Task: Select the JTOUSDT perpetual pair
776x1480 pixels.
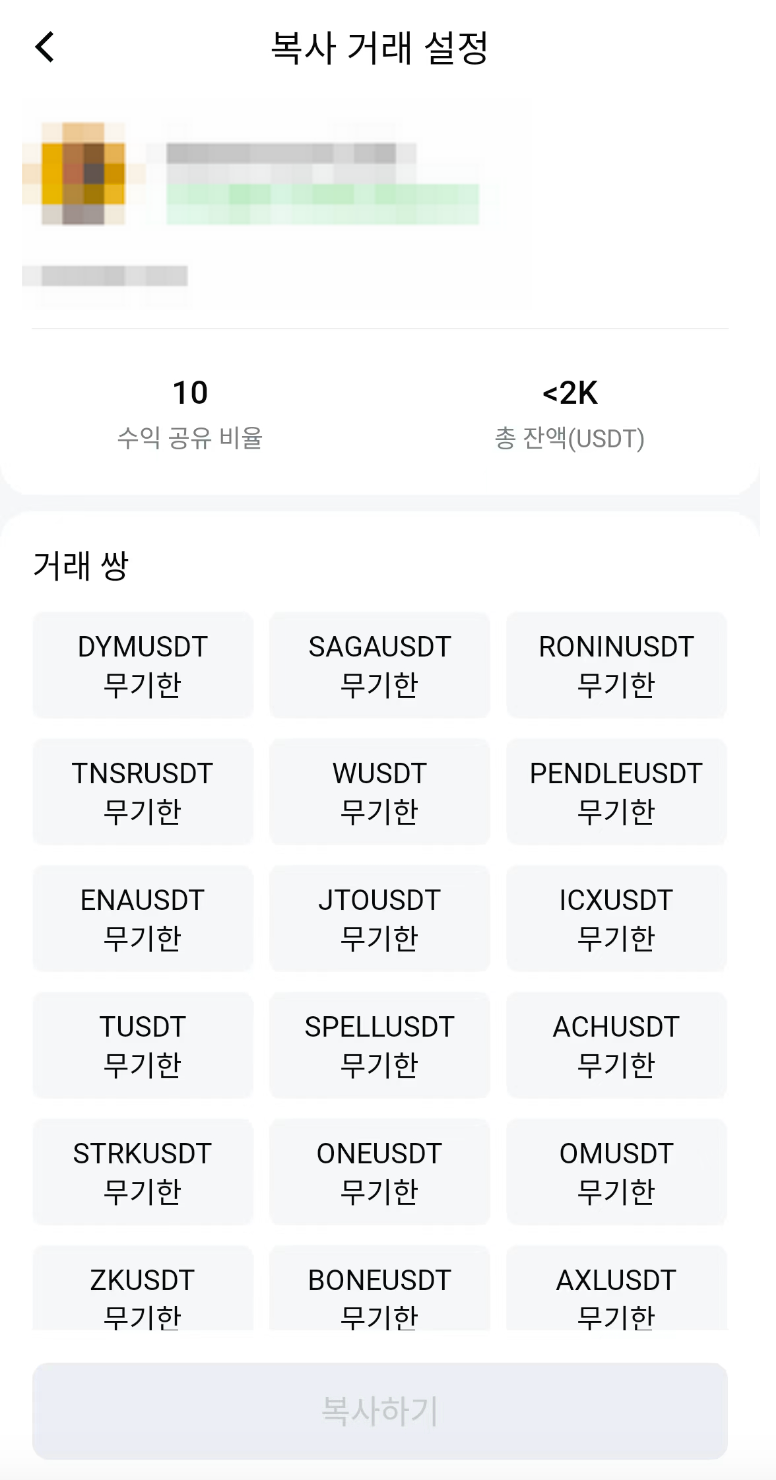Action: point(380,918)
